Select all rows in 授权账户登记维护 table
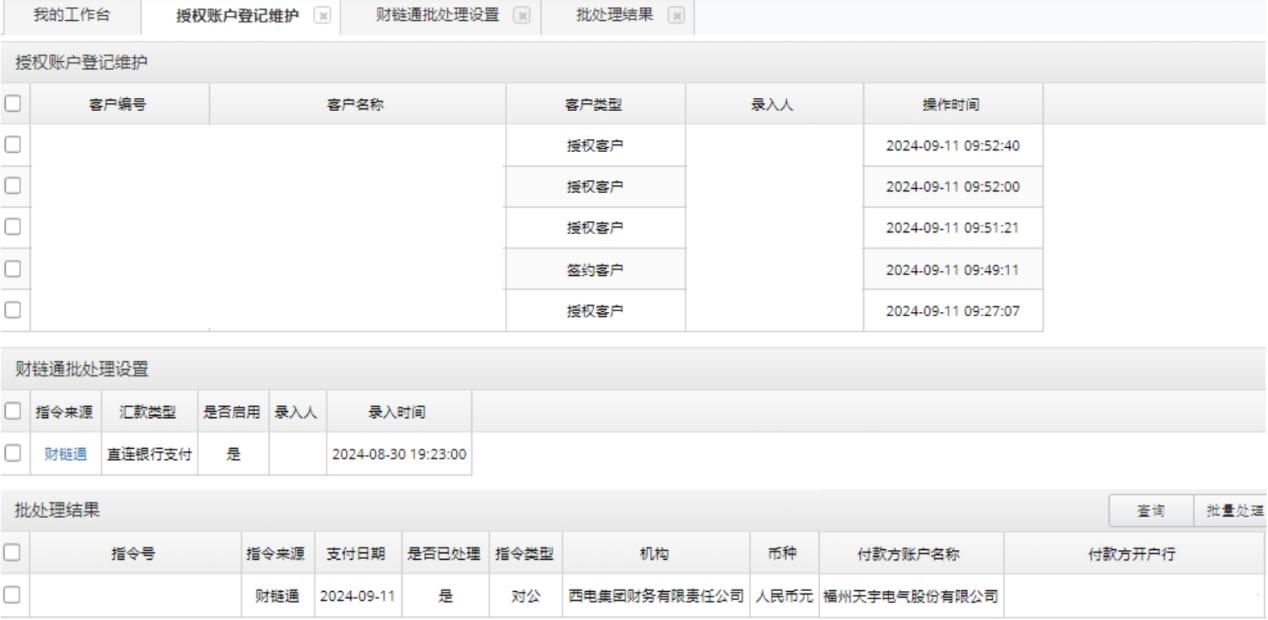The image size is (1268, 620). pos(13,104)
